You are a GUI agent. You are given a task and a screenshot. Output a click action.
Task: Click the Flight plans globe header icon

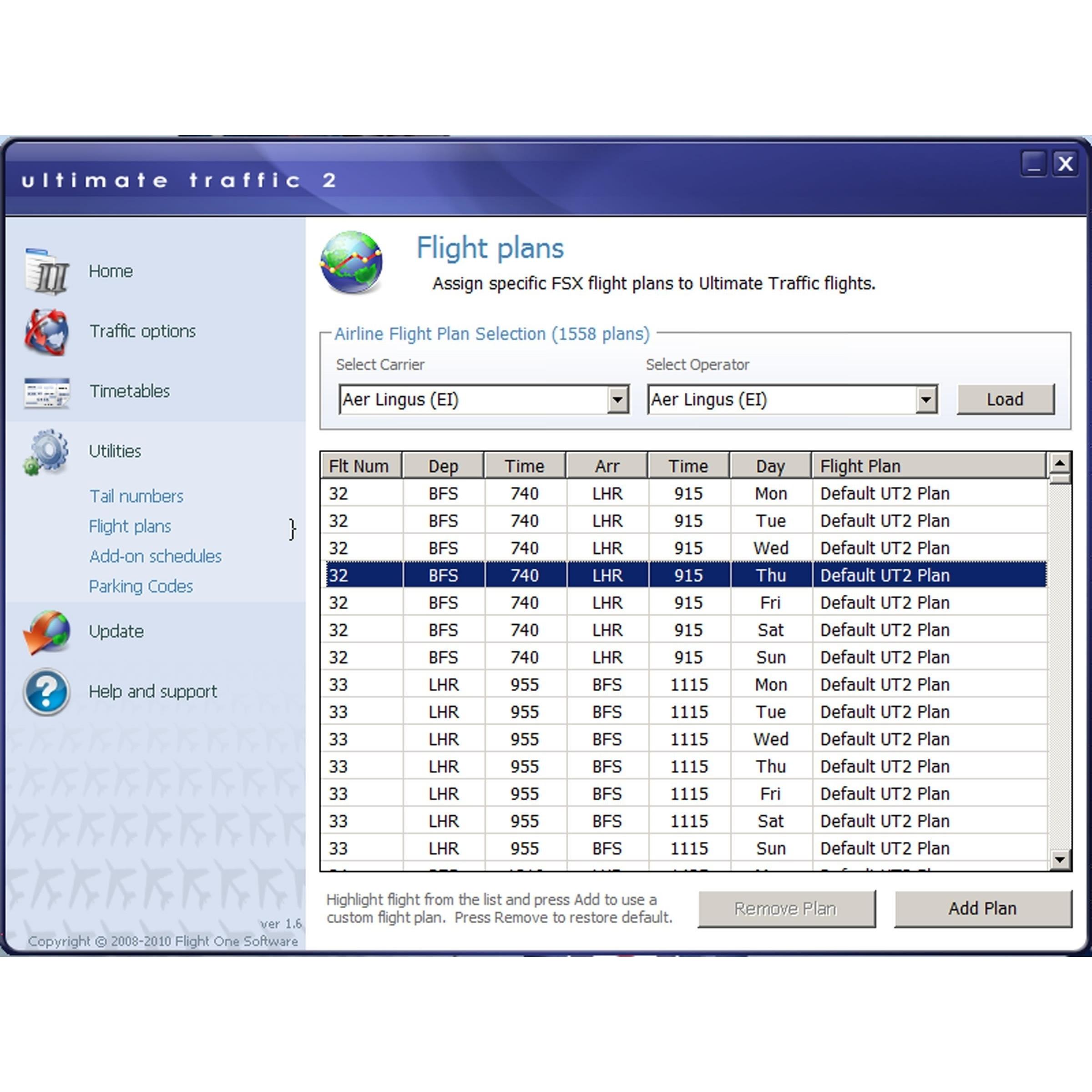pos(352,263)
